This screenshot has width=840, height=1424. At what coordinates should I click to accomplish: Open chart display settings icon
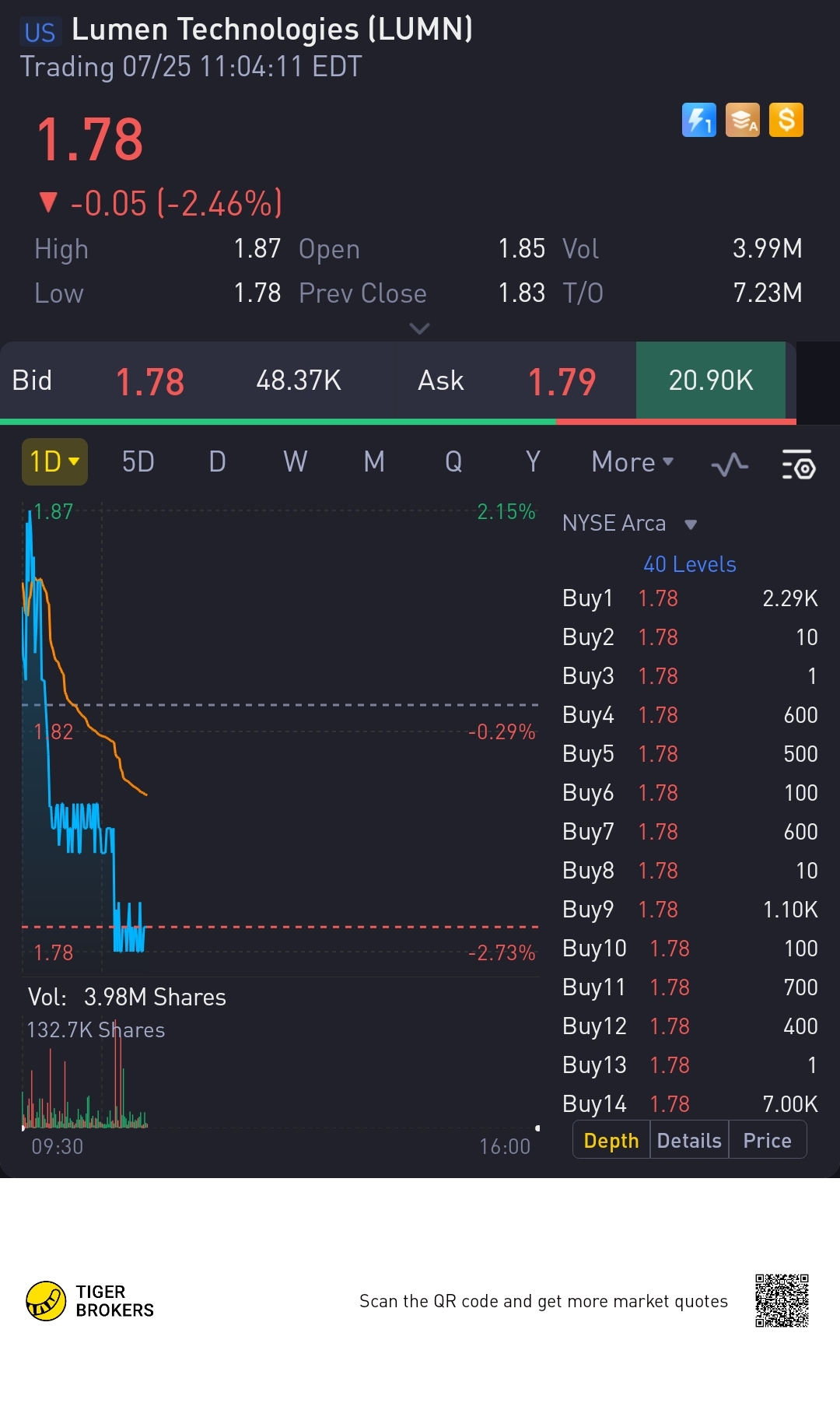click(x=798, y=464)
